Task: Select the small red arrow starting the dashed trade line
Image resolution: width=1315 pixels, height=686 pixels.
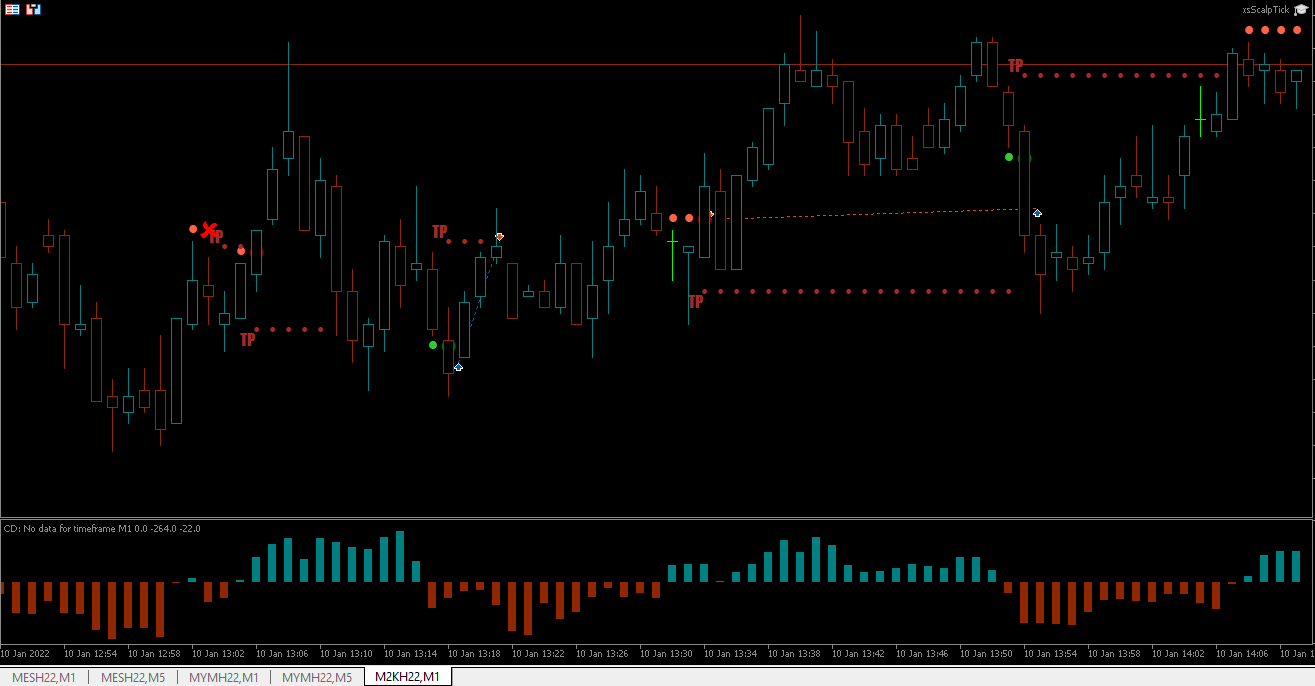Action: (711, 214)
